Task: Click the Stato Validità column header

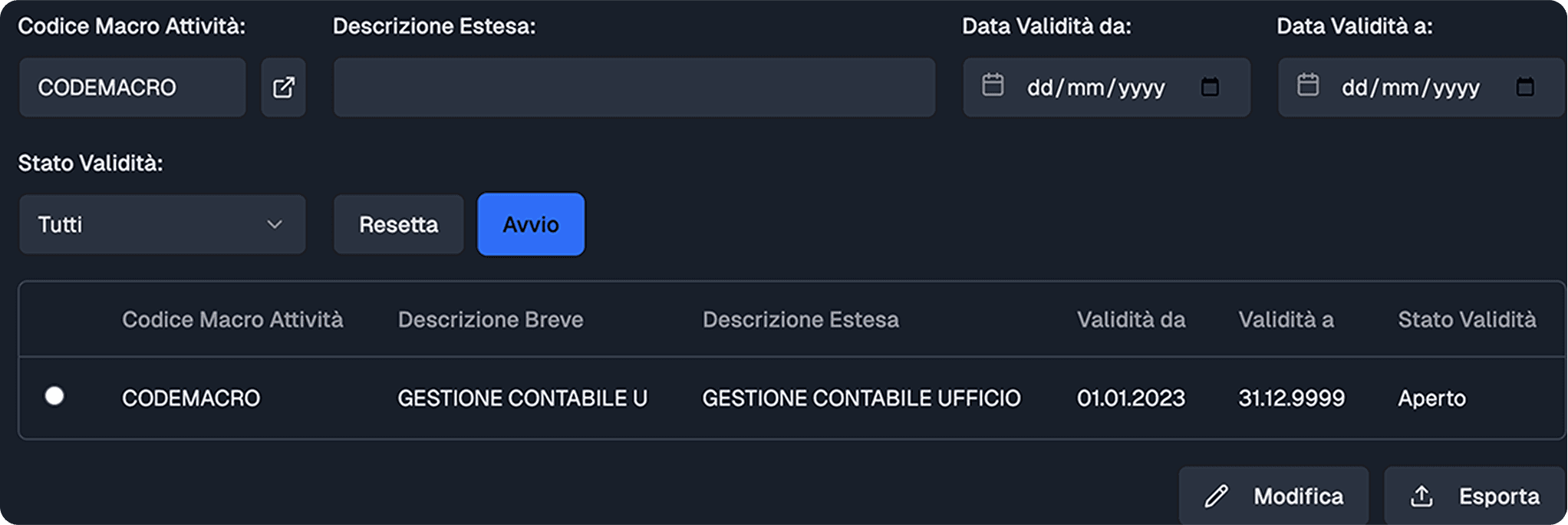Action: [x=1466, y=320]
